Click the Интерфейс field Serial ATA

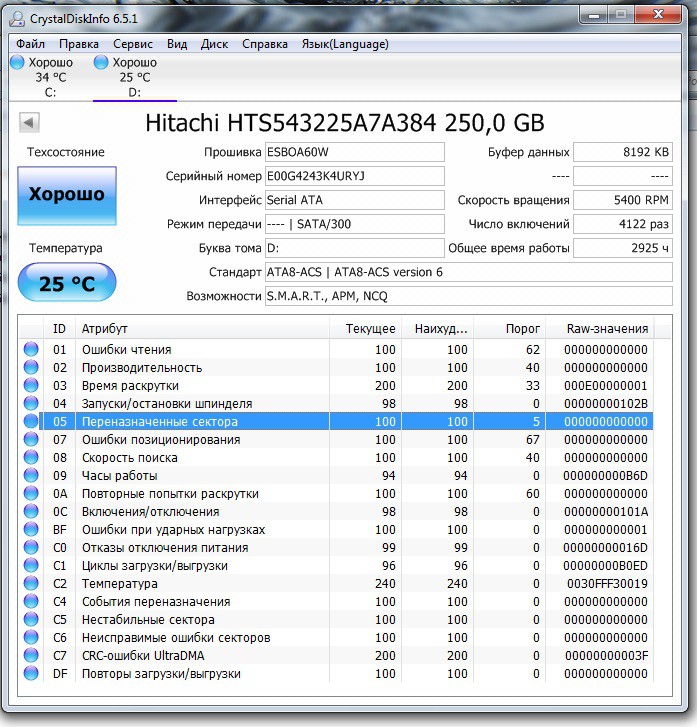pos(355,200)
